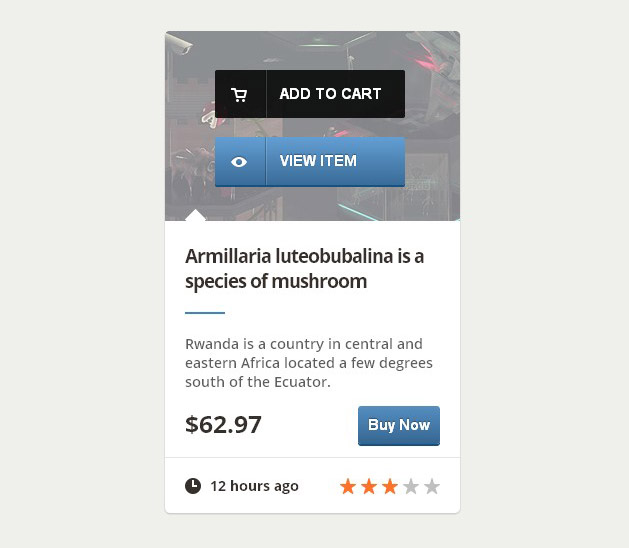This screenshot has height=548, width=629.
Task: Select the second rating star
Action: point(369,487)
